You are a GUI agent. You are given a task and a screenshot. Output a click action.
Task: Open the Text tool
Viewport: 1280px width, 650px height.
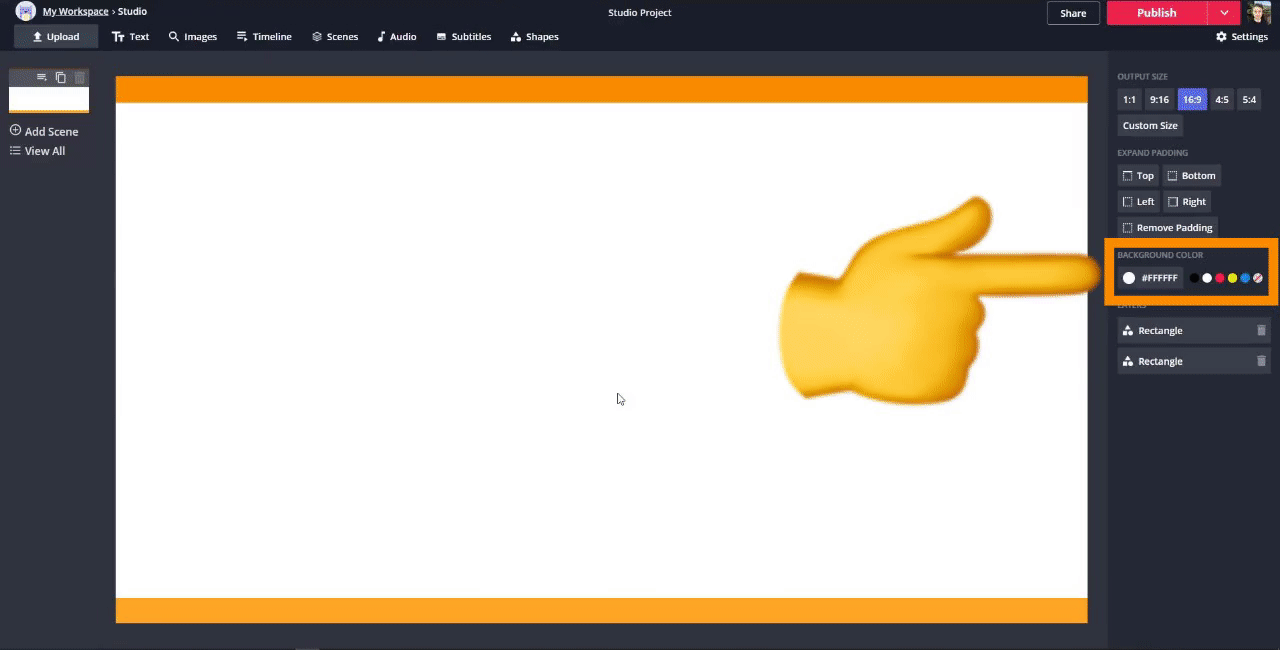[x=131, y=37]
